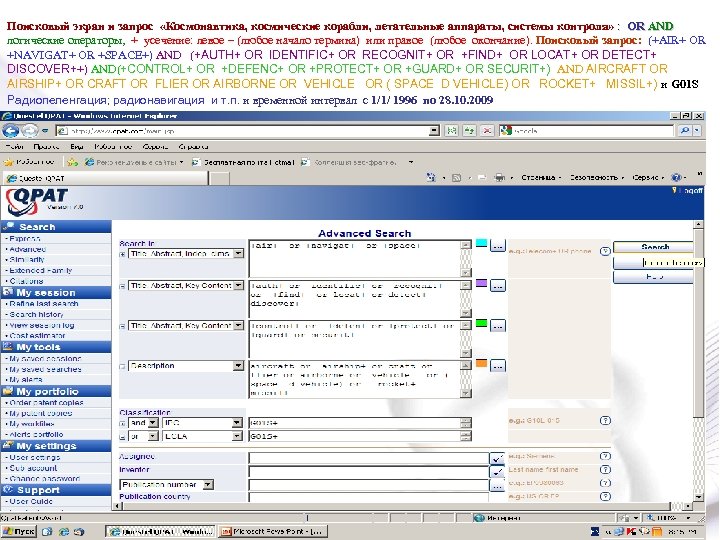This screenshot has height=540, width=720.
Task: Click the Home icon in command bar
Action: [x=431, y=177]
